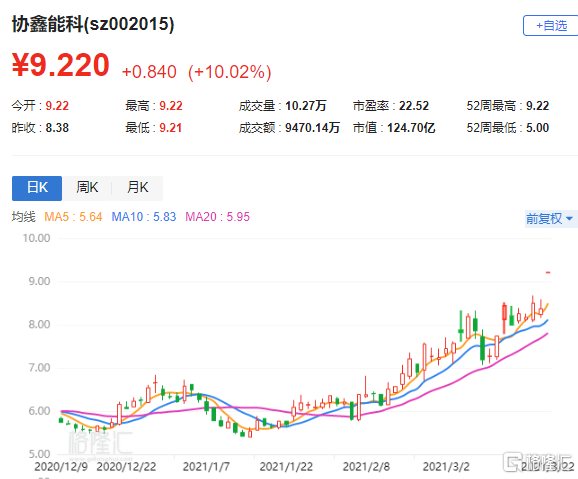Click the 7.00 price axis label
The height and width of the screenshot is (479, 578).
(x=39, y=368)
